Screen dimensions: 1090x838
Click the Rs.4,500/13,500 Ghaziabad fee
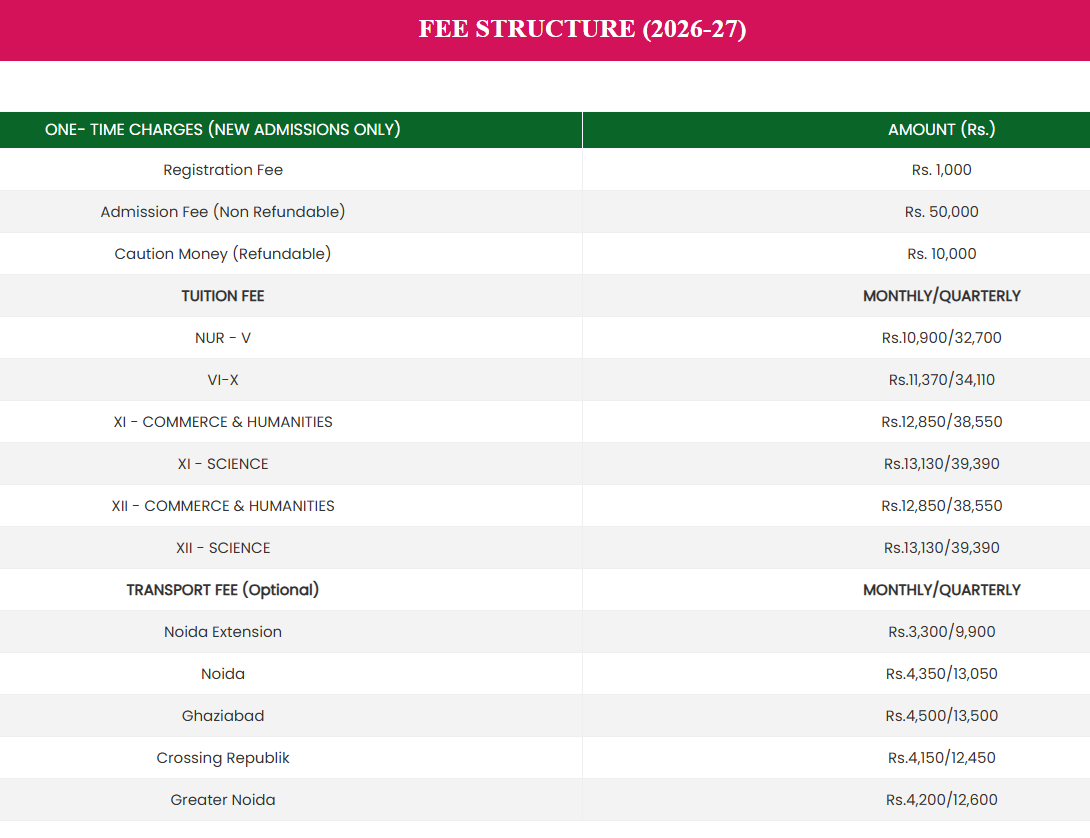coord(941,716)
